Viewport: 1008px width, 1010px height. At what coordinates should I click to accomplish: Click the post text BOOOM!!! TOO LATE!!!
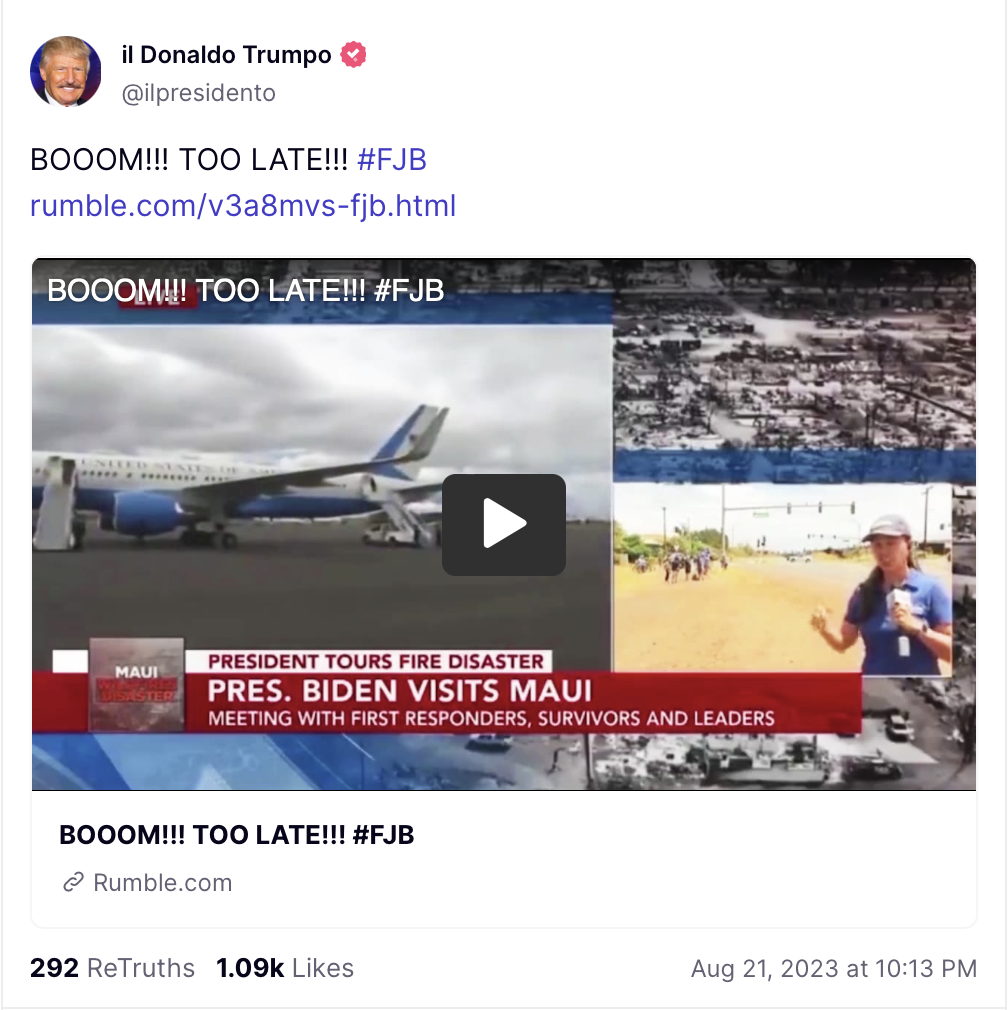[189, 159]
